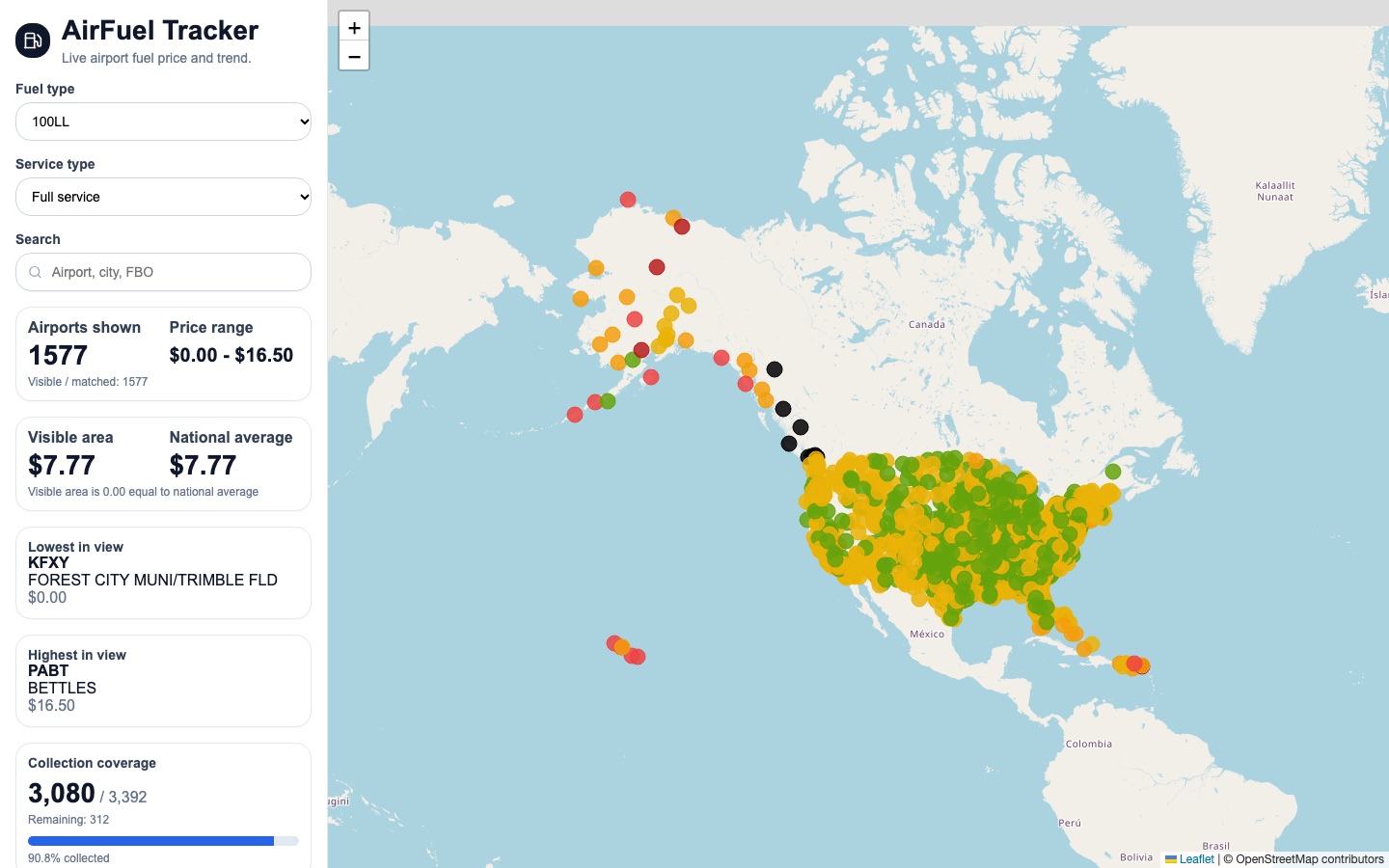Click the collection coverage progress bar
This screenshot has width=1389, height=868.
pyautogui.click(x=163, y=841)
